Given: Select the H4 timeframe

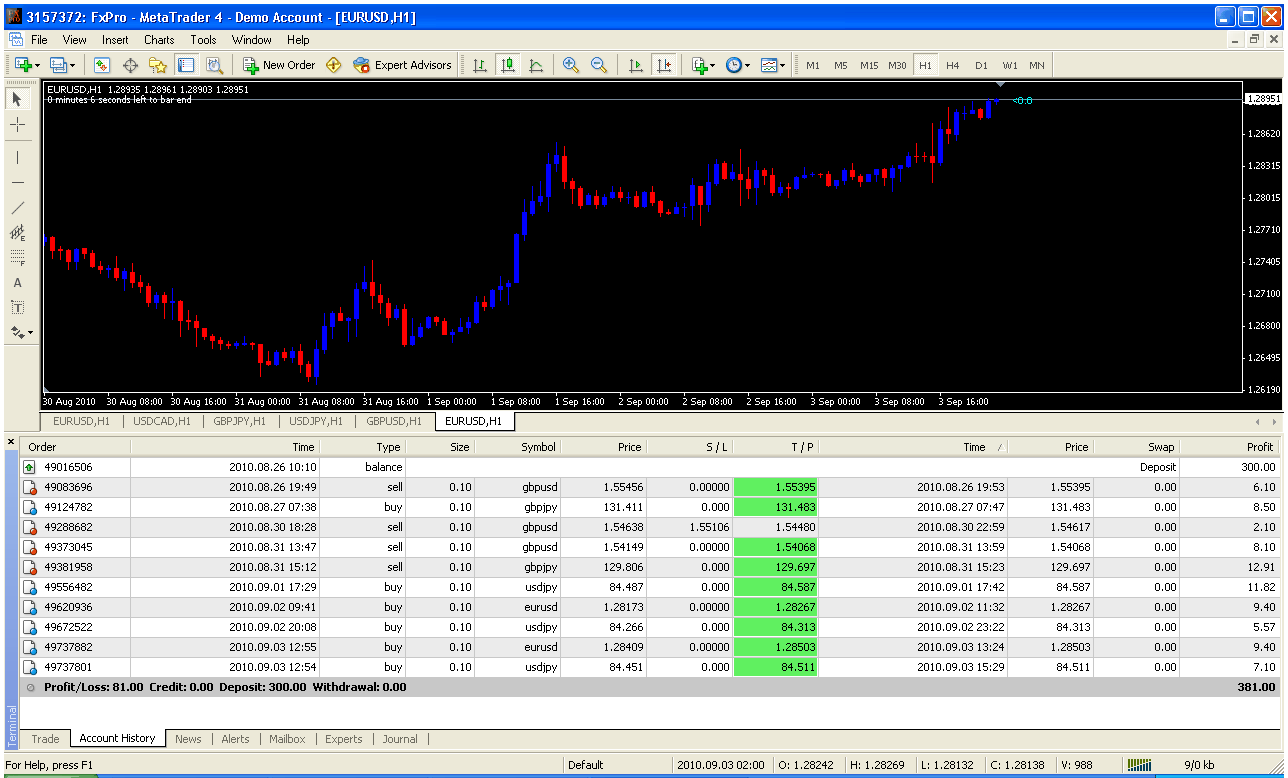Looking at the screenshot, I should [x=952, y=65].
